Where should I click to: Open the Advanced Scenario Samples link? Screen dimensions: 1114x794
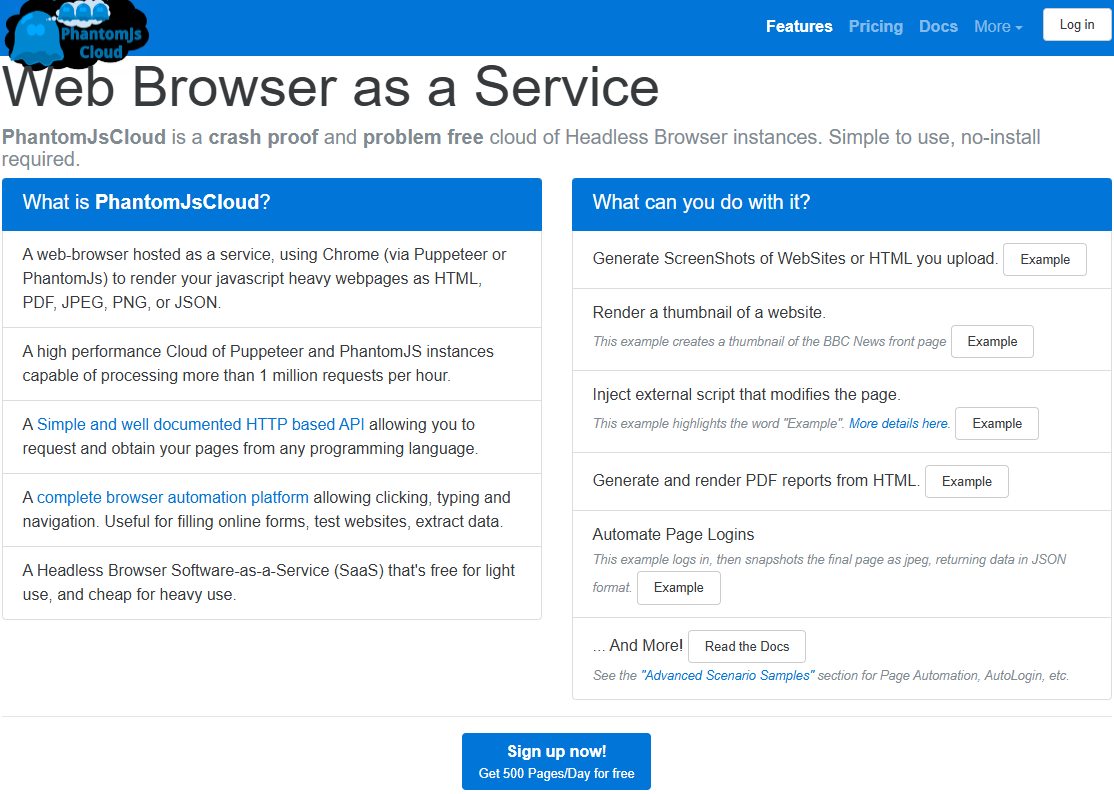point(728,675)
